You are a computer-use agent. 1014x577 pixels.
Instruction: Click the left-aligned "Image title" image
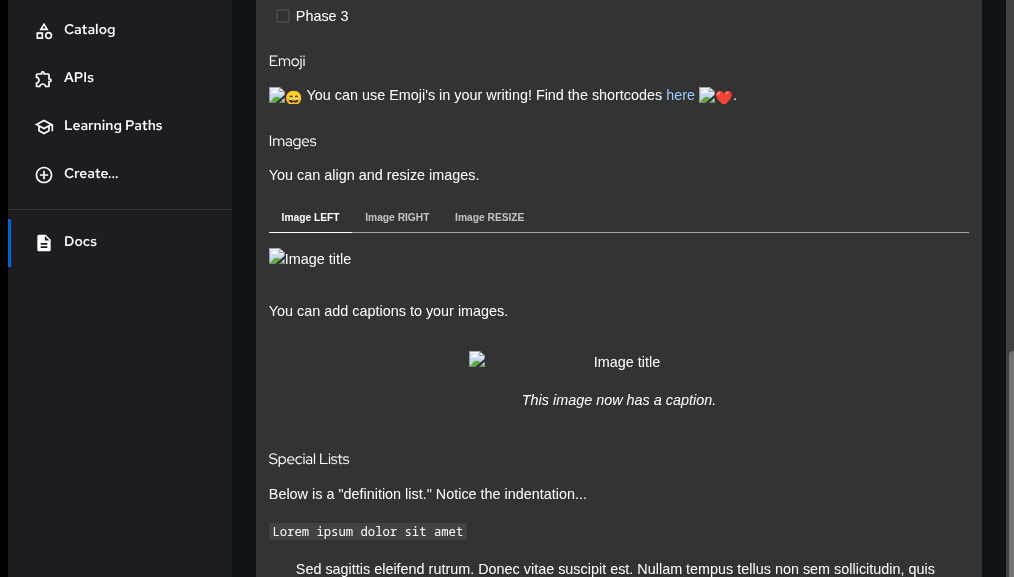coord(310,259)
